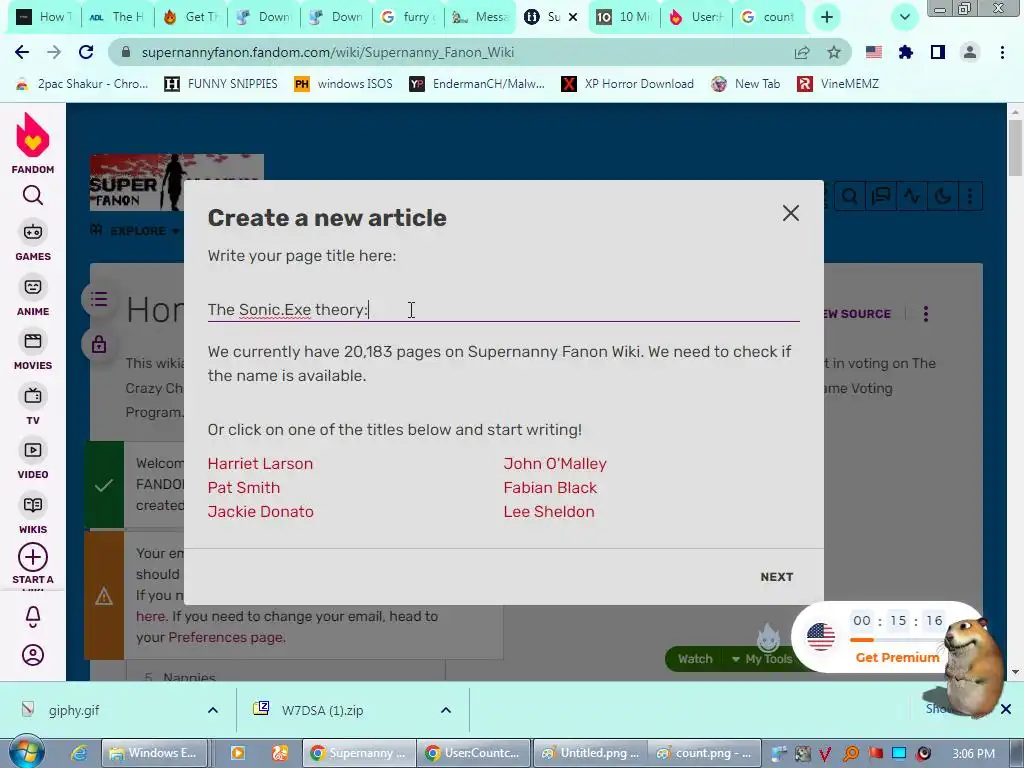1024x768 pixels.
Task: Select the Jackie Donato suggested title
Action: click(261, 512)
